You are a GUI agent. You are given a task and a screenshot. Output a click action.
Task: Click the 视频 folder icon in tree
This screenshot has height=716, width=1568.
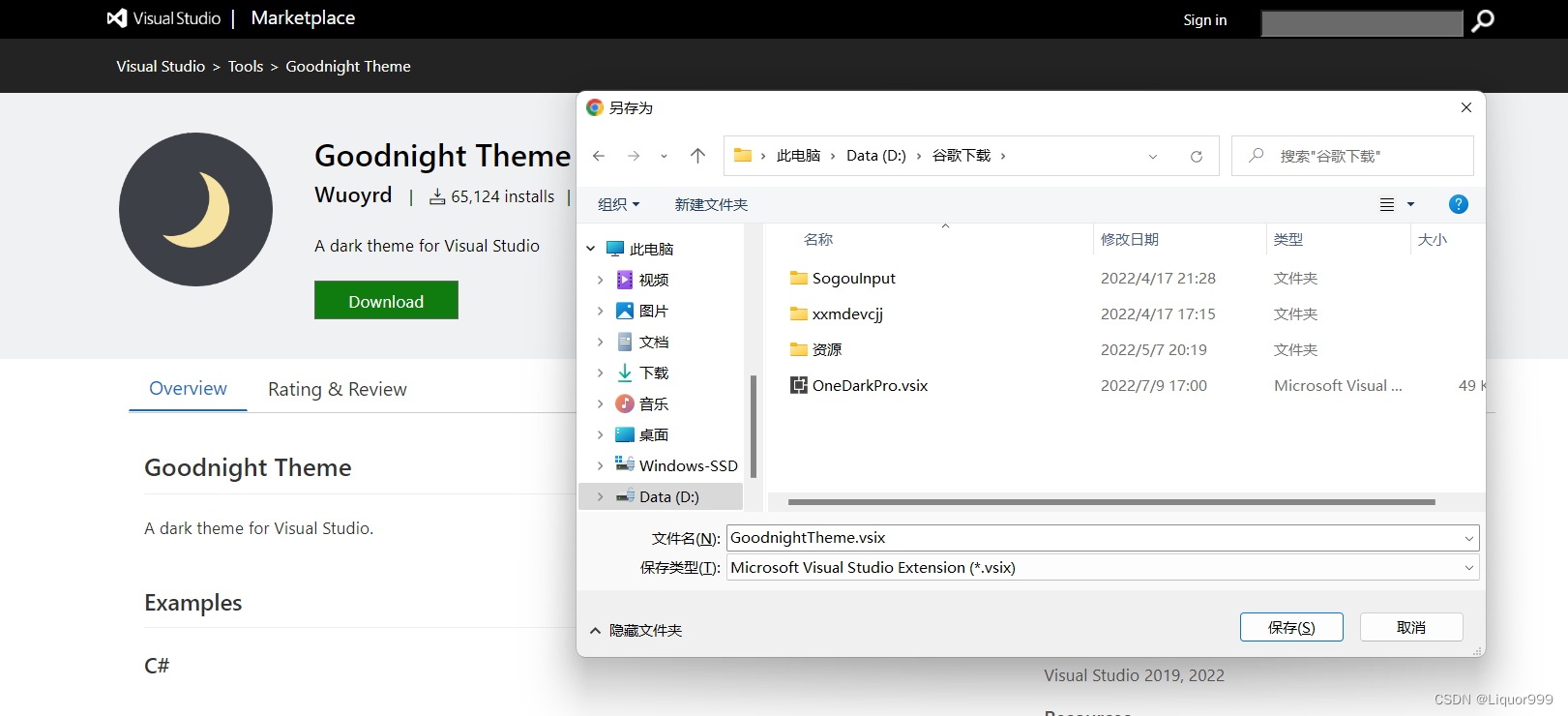click(625, 280)
